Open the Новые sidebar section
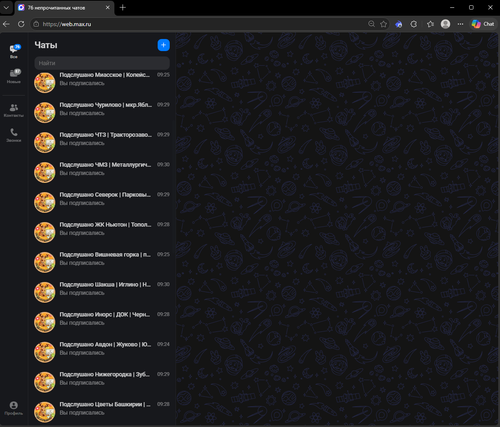This screenshot has width=500, height=427. [14, 76]
